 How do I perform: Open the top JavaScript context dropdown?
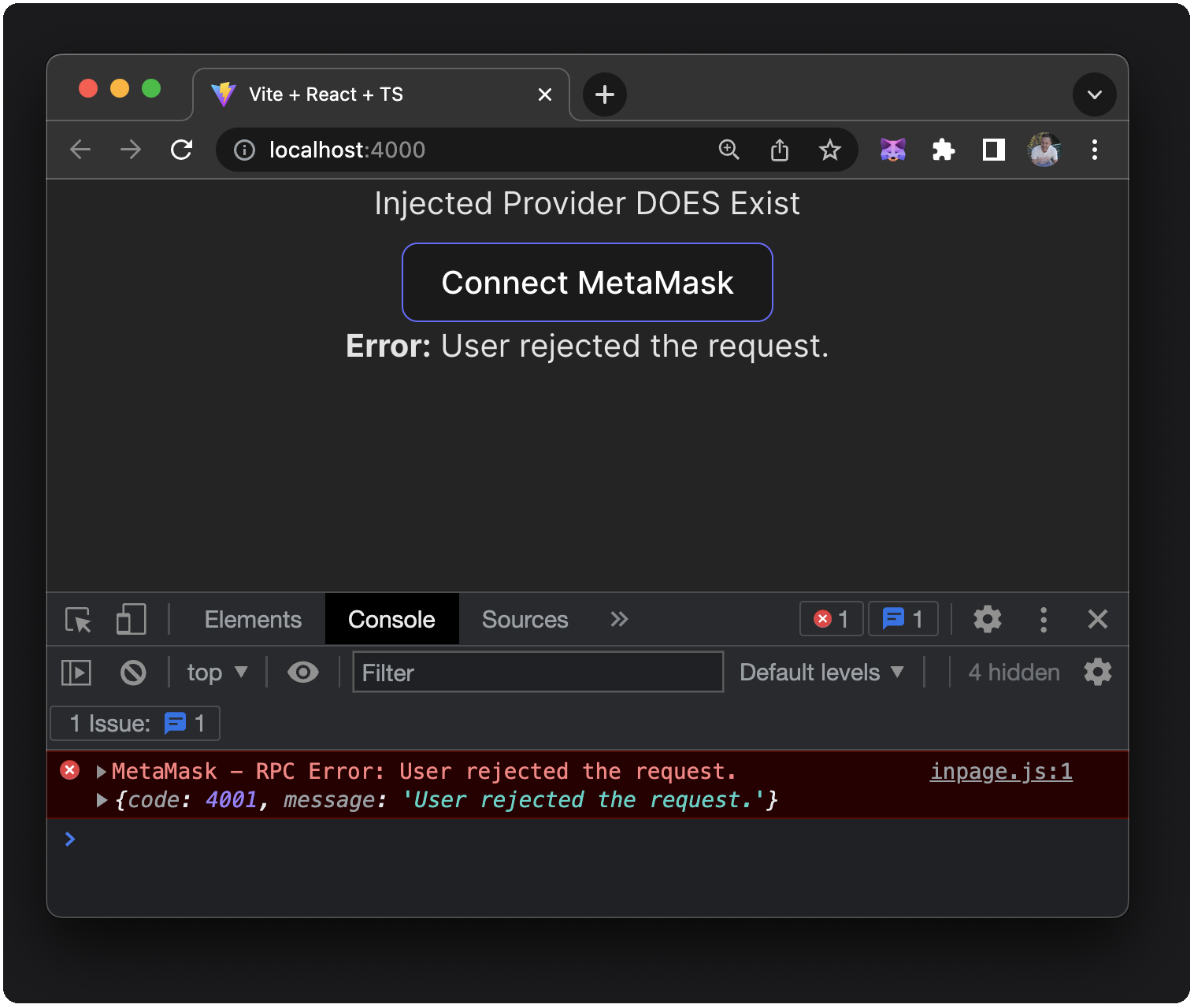tap(217, 673)
